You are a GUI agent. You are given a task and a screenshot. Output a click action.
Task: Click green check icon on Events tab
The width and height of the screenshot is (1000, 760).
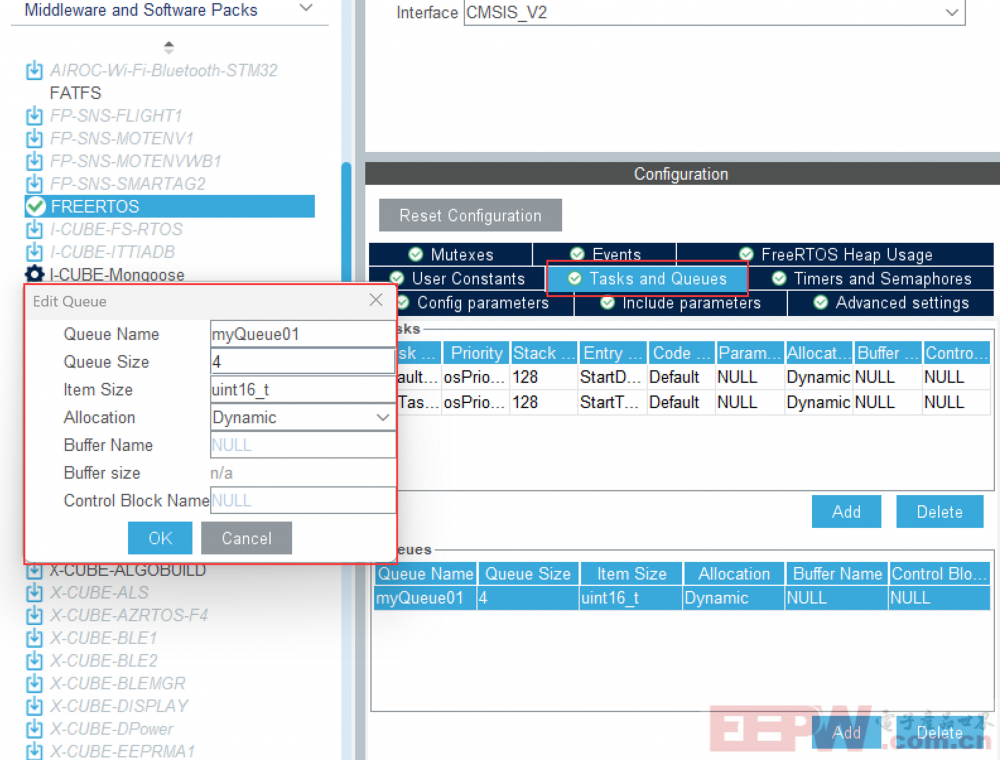577,254
